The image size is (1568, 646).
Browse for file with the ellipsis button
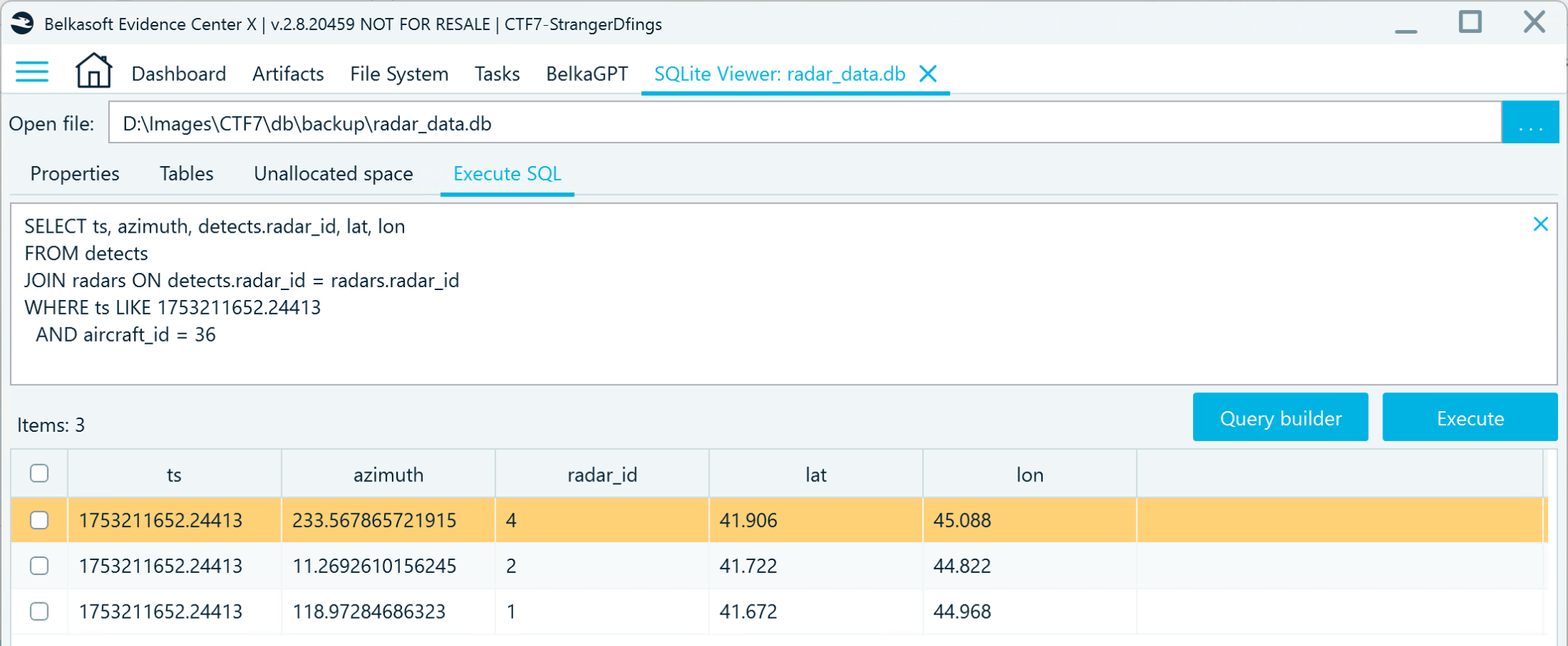[x=1530, y=123]
